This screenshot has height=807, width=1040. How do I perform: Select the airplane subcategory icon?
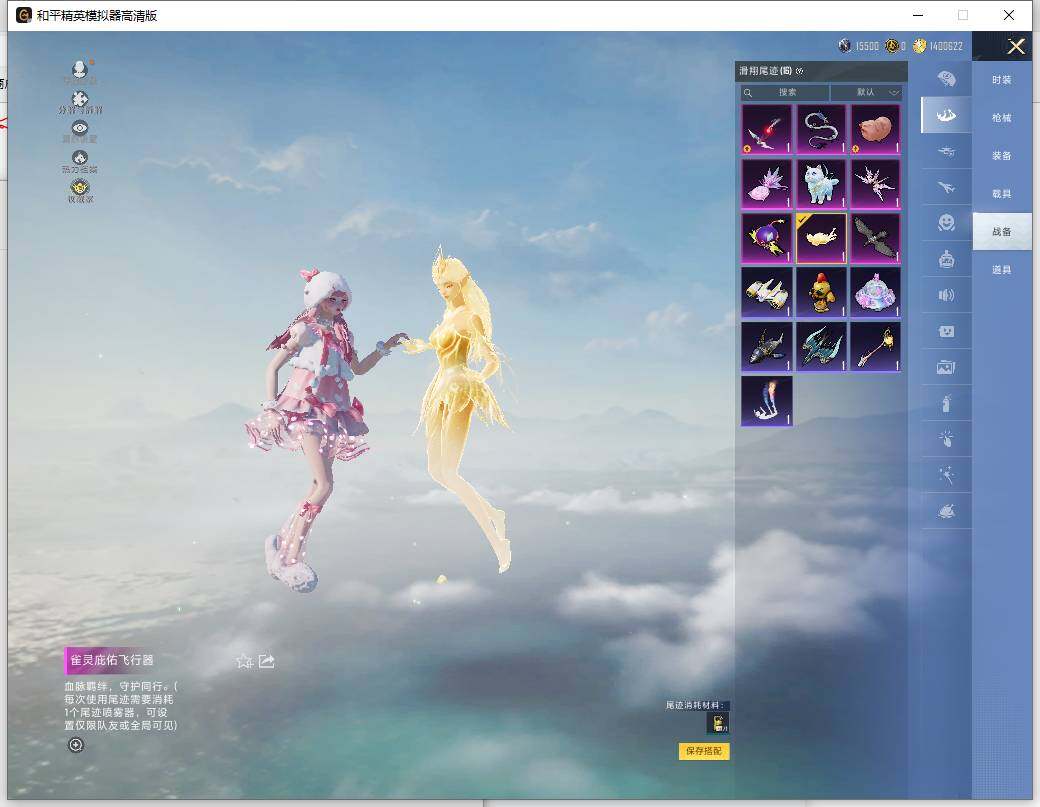click(x=946, y=187)
